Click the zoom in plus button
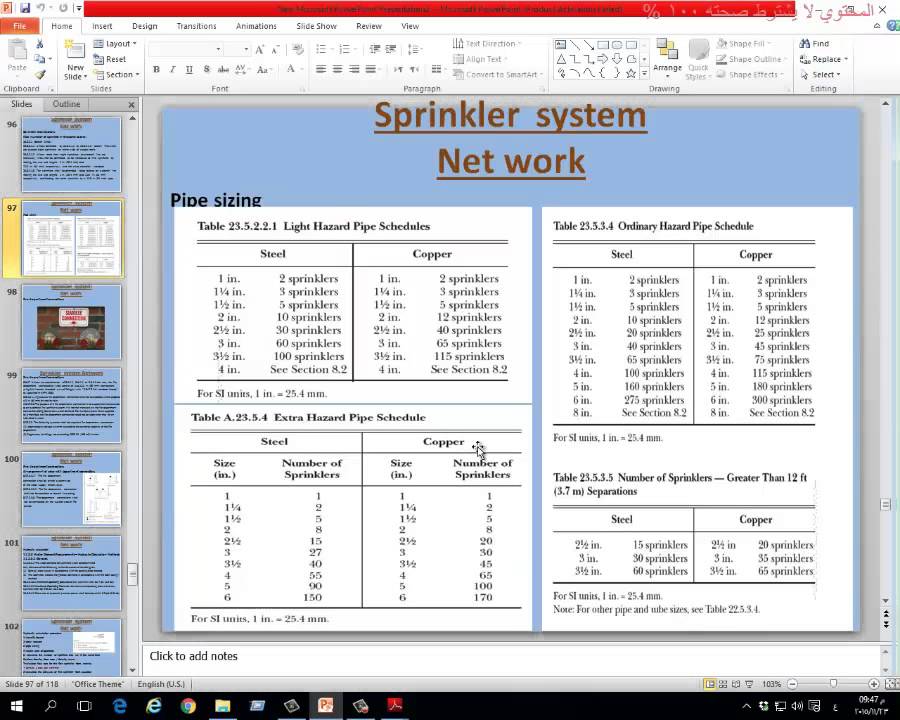The width and height of the screenshot is (900, 720). [874, 684]
